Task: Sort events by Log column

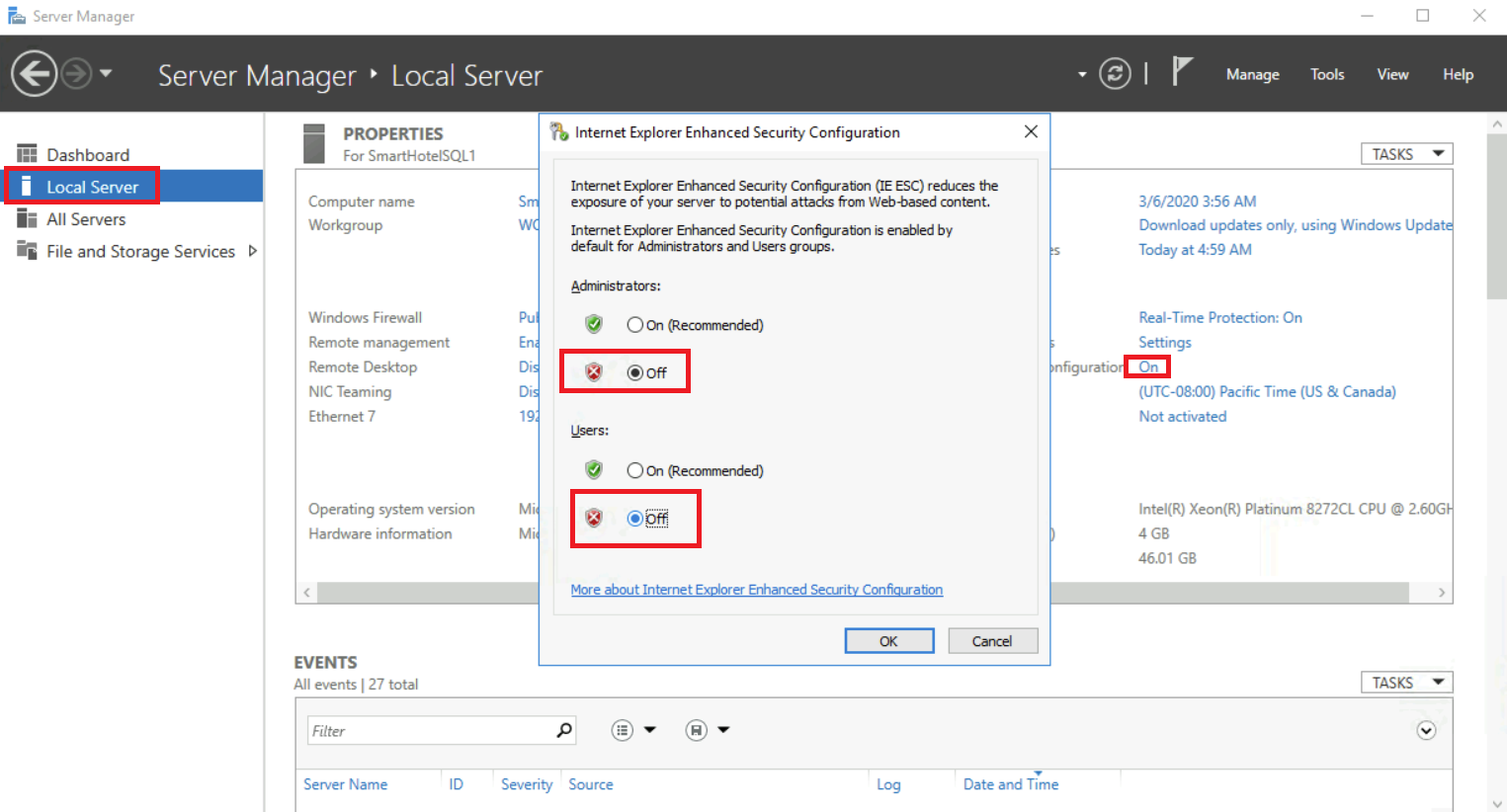Action: 888,784
